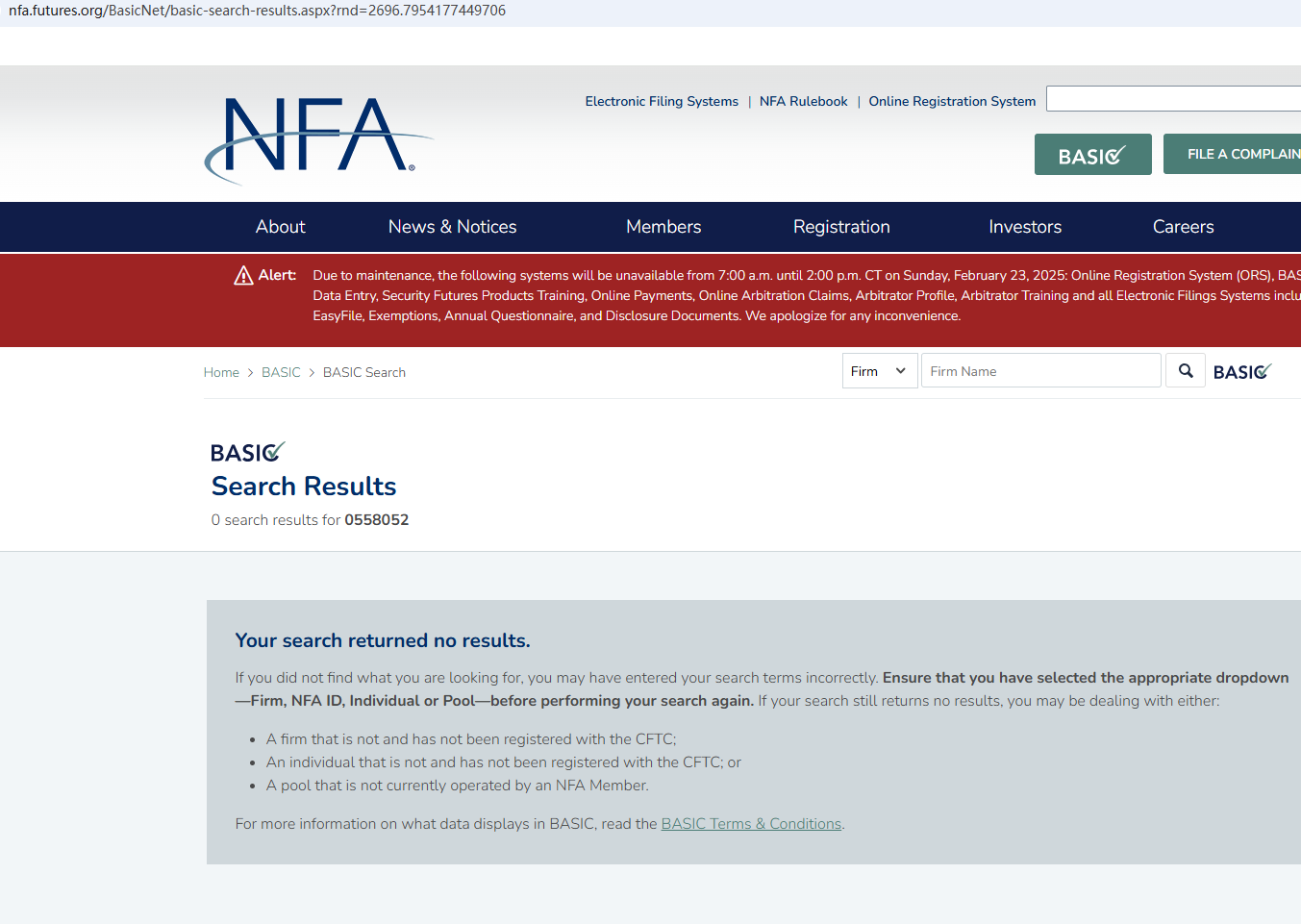Click the magnifying glass search icon
Viewport: 1301px width, 924px height.
click(x=1186, y=371)
